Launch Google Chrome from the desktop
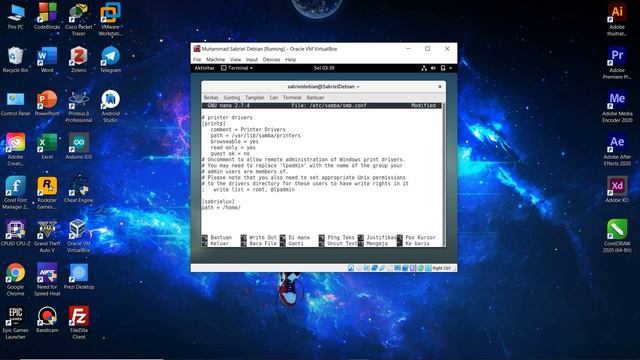Screen dimensions: 640x360 (16, 279)
